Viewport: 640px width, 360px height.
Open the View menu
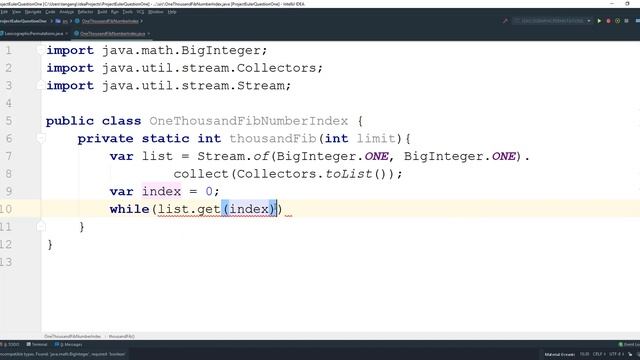pyautogui.click(x=16, y=12)
